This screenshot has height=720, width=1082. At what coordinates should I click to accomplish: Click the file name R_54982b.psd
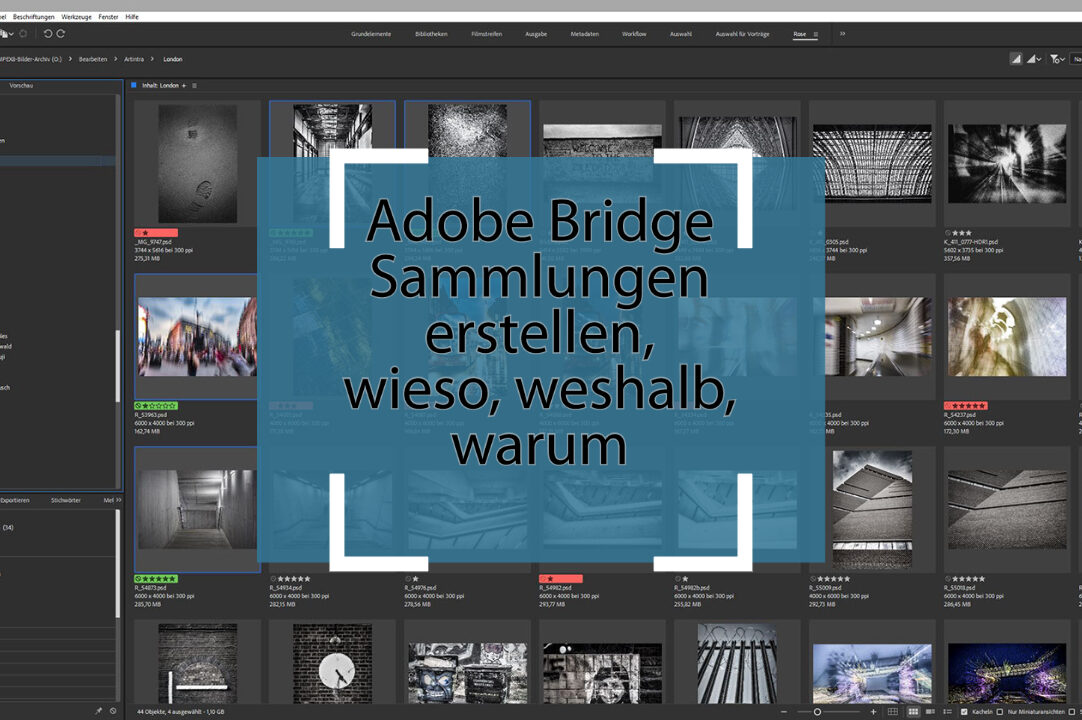[692, 588]
